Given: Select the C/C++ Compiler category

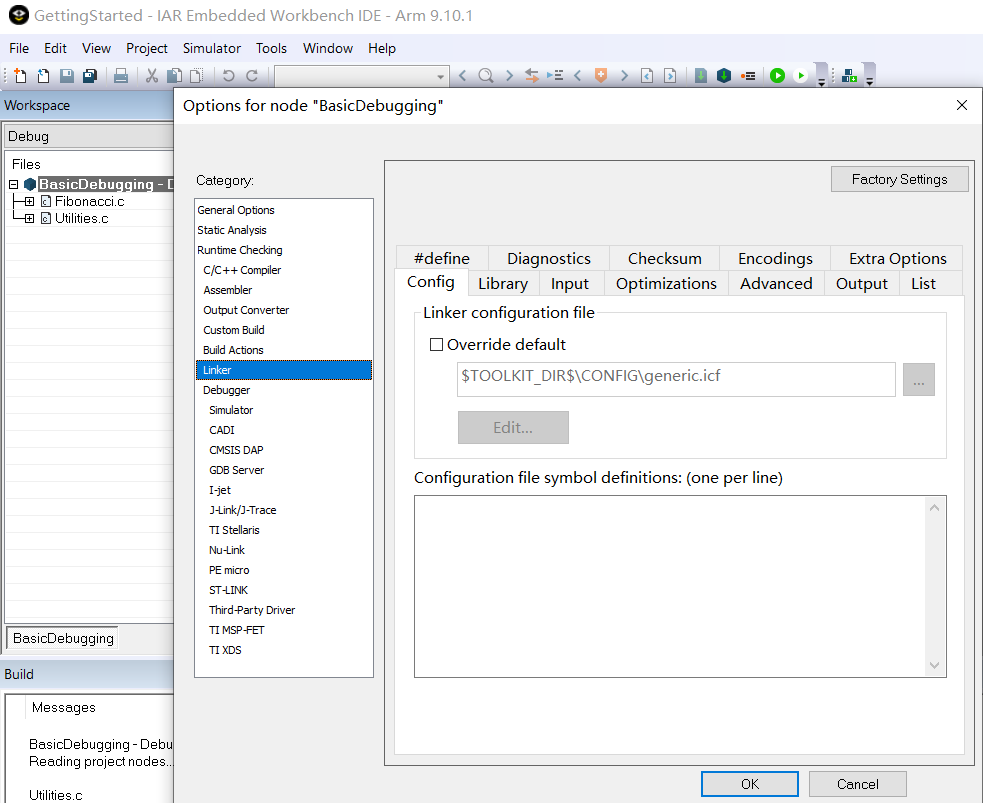Looking at the screenshot, I should [242, 270].
